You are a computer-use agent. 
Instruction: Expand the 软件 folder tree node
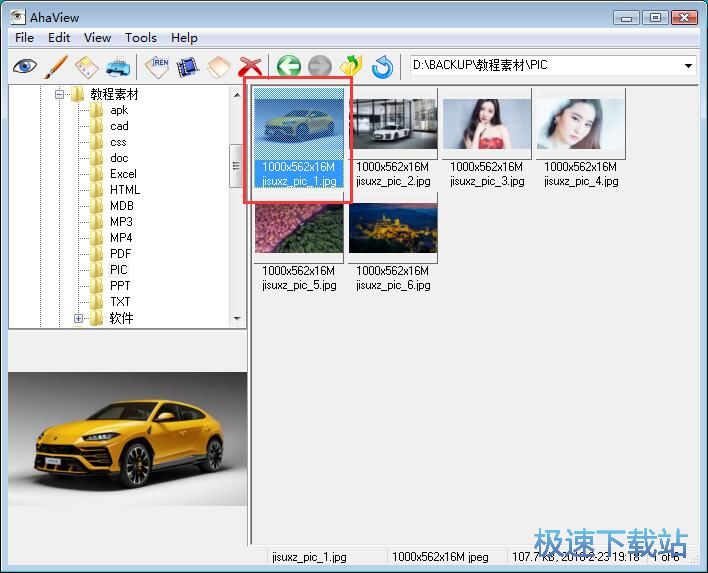click(x=78, y=319)
